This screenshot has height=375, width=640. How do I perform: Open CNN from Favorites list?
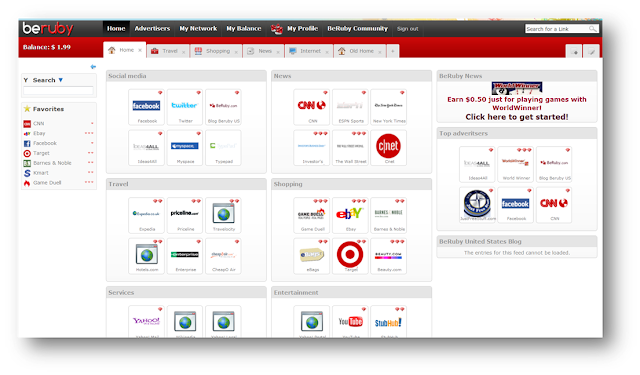tap(39, 123)
